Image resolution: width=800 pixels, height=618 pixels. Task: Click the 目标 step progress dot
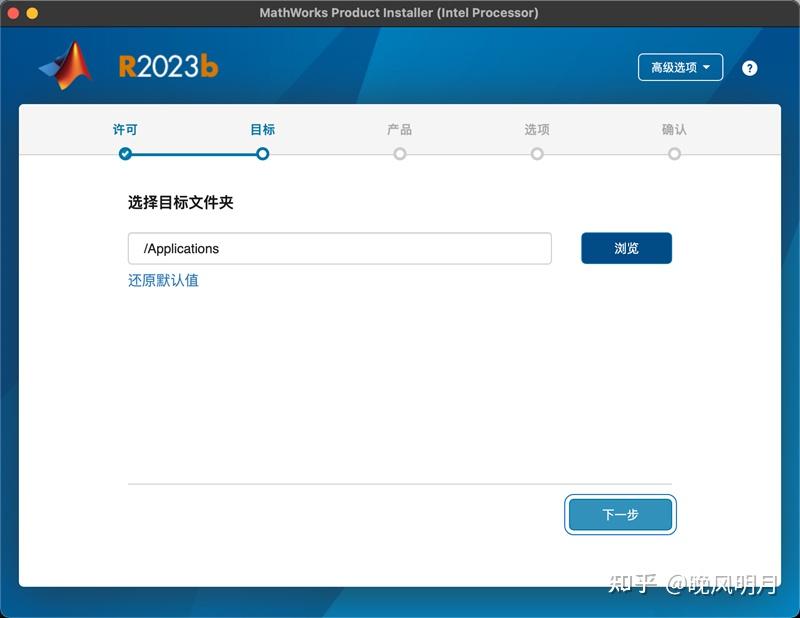[262, 154]
